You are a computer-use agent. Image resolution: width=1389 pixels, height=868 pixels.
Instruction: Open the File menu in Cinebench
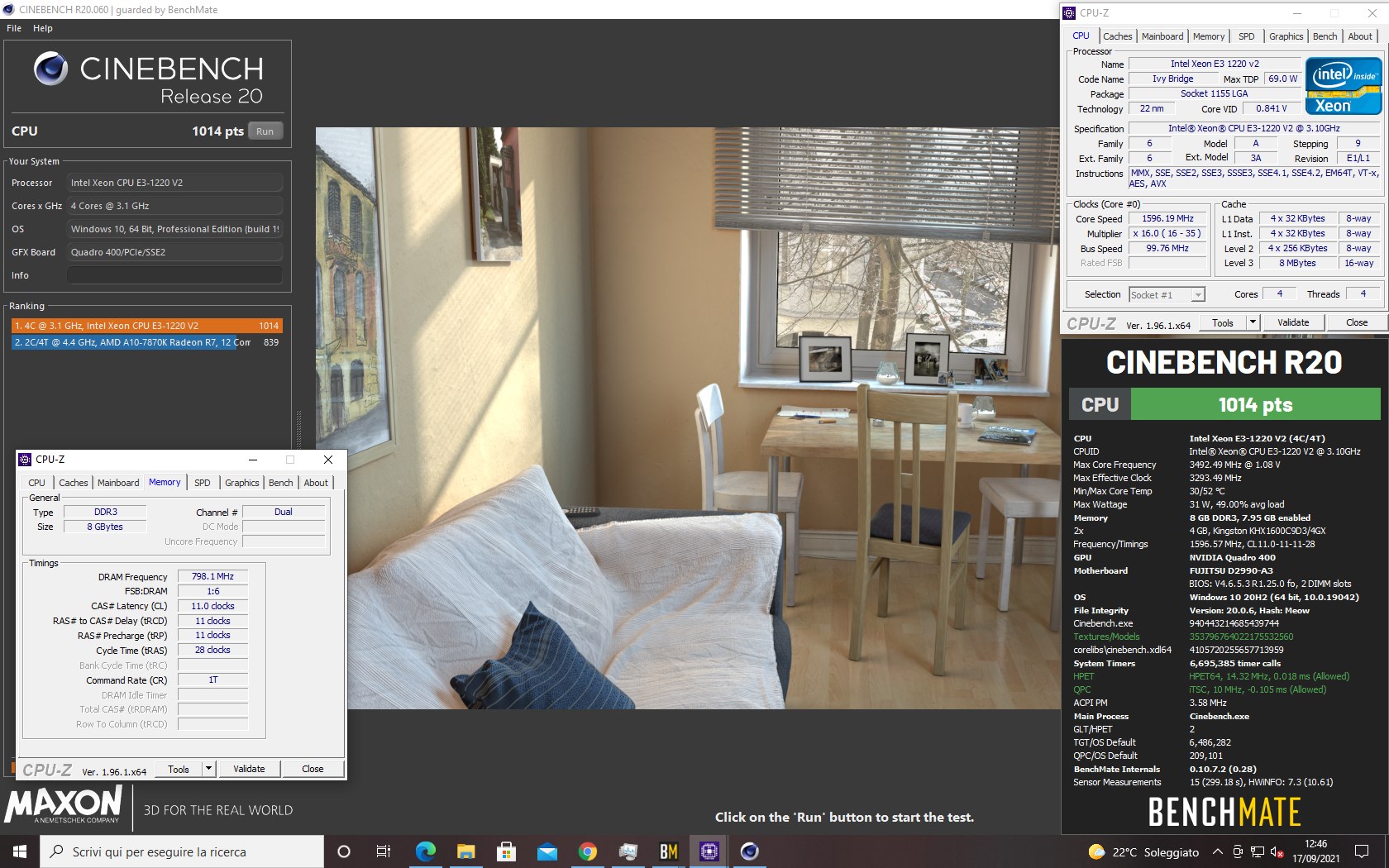(x=14, y=28)
